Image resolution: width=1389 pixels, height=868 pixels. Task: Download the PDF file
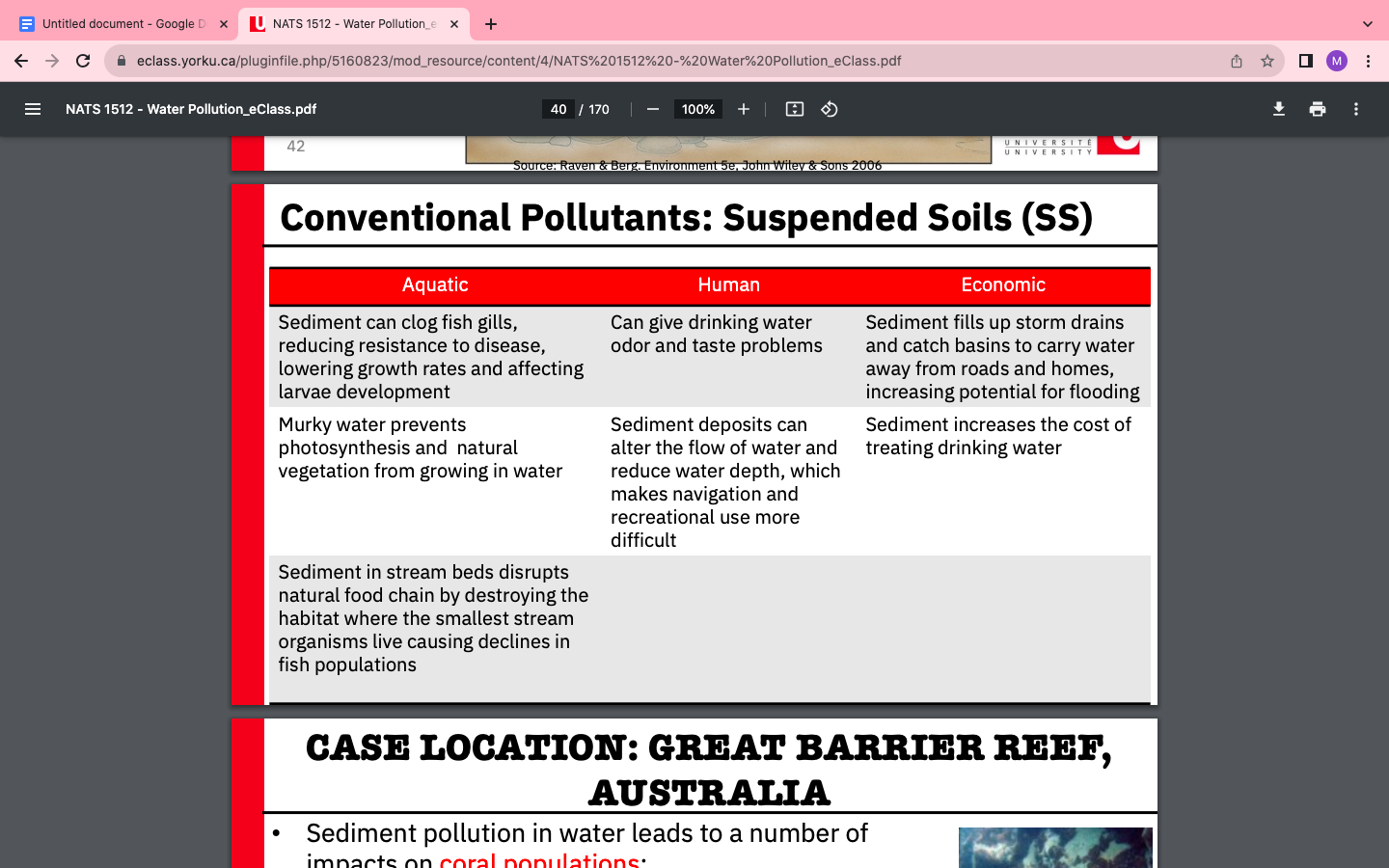(x=1279, y=109)
